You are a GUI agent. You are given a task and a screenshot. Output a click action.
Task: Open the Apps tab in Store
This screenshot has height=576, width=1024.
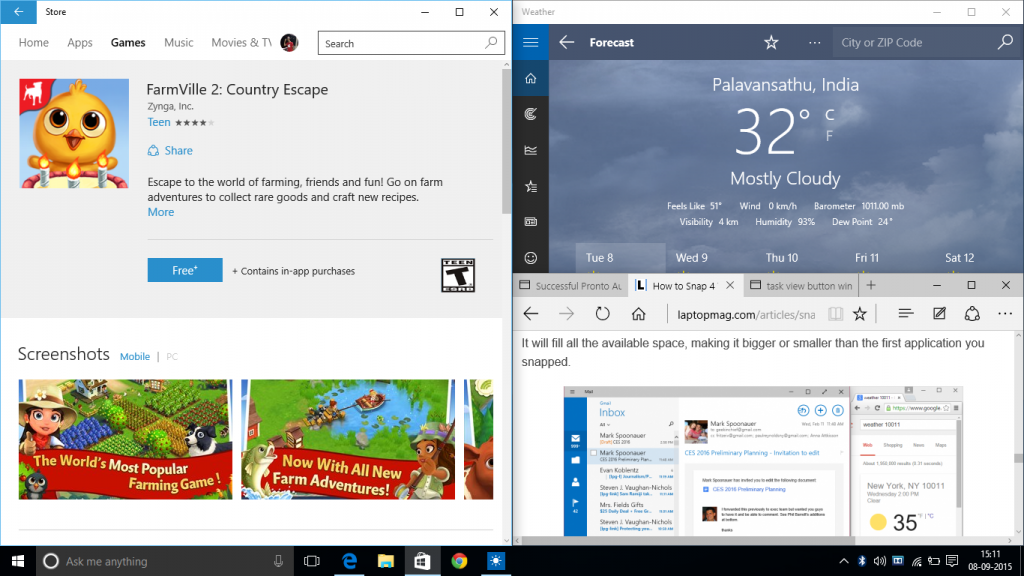pos(80,42)
